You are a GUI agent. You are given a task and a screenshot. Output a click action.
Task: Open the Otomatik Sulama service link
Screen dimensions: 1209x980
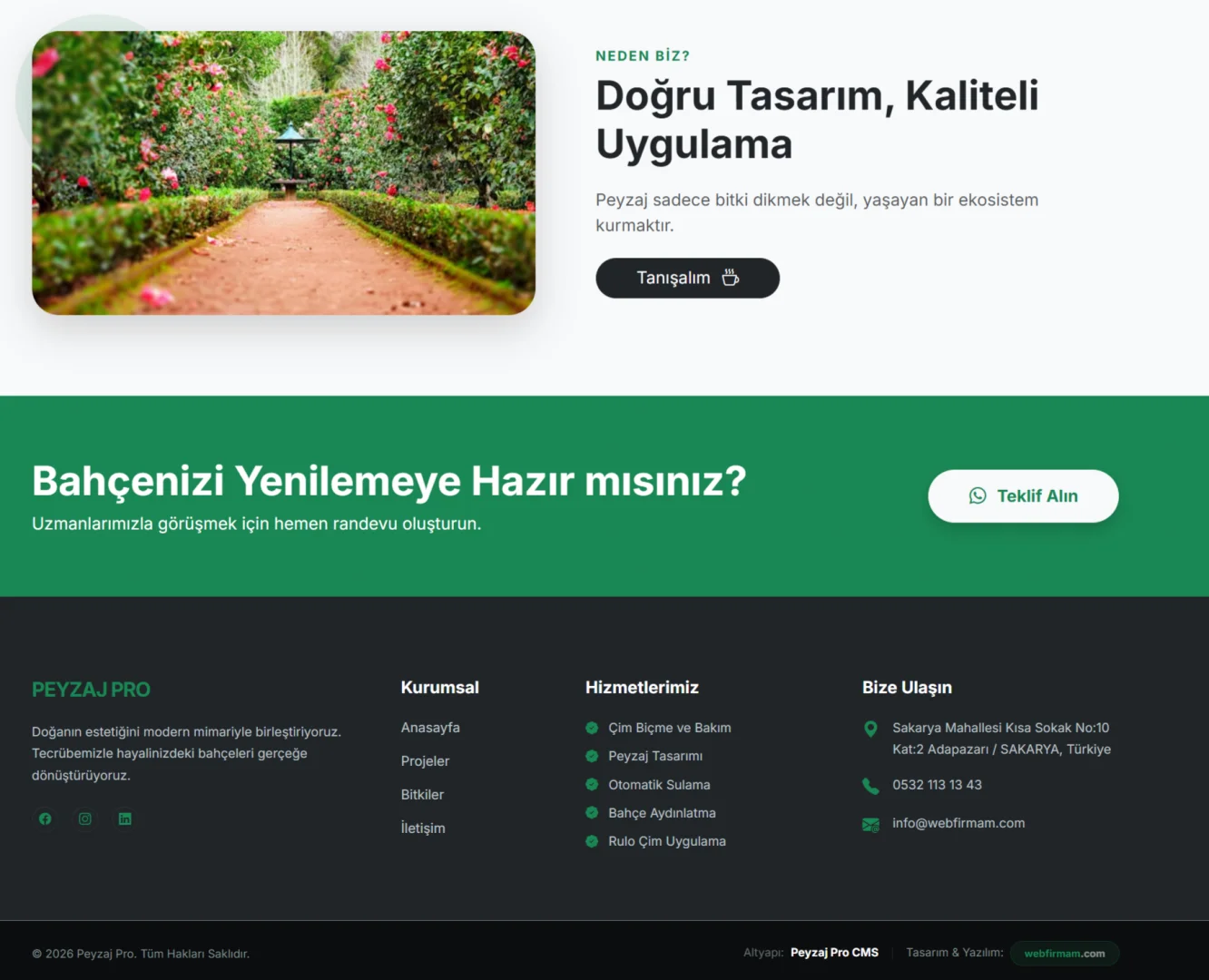click(659, 785)
